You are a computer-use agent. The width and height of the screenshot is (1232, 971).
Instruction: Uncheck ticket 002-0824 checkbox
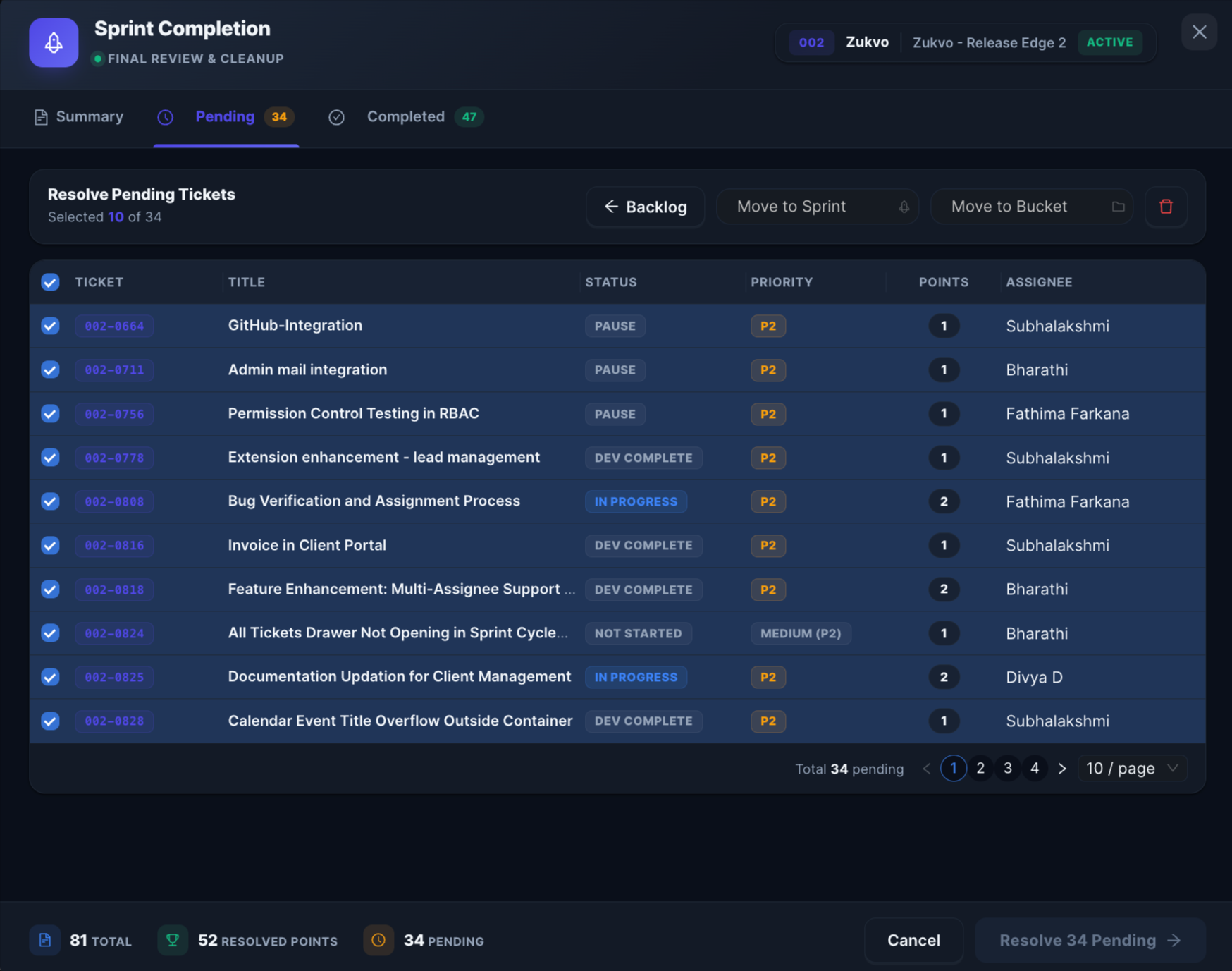click(50, 633)
